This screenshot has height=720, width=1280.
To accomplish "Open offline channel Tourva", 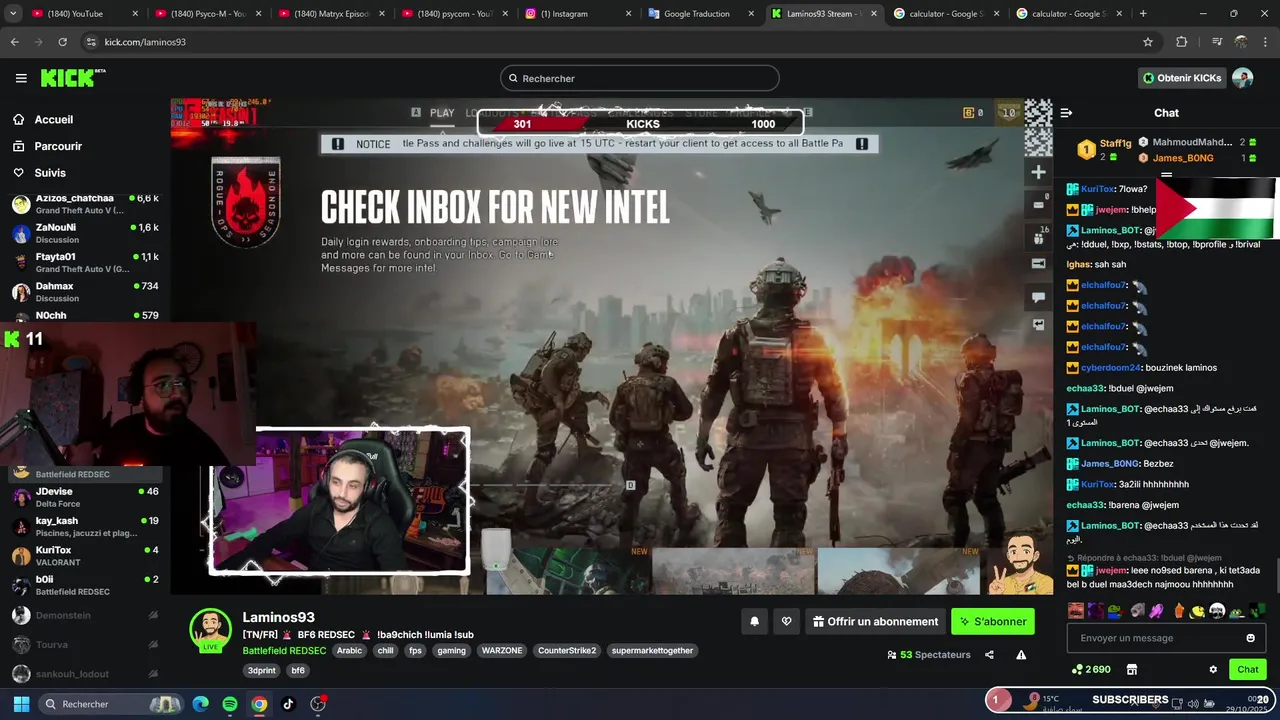I will coord(85,645).
